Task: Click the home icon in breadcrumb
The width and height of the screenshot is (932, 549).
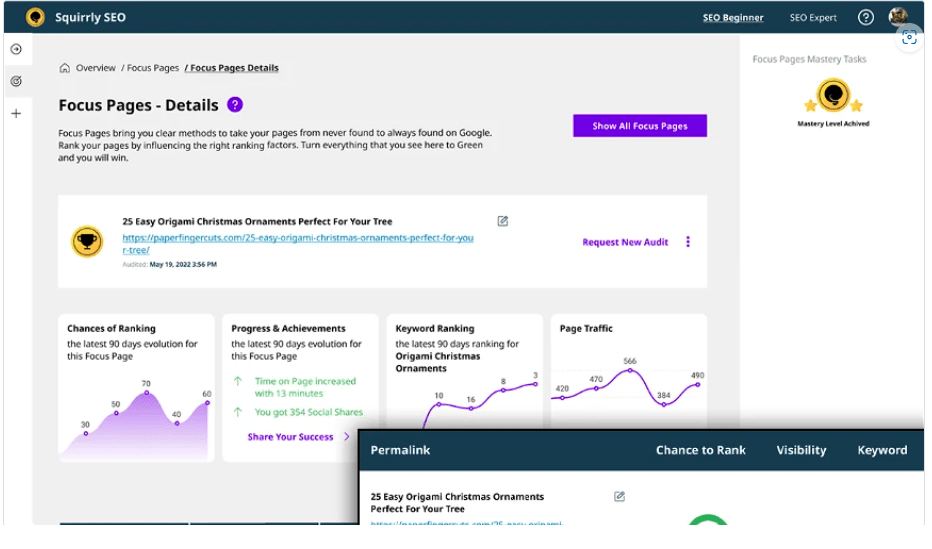Action: click(x=64, y=68)
